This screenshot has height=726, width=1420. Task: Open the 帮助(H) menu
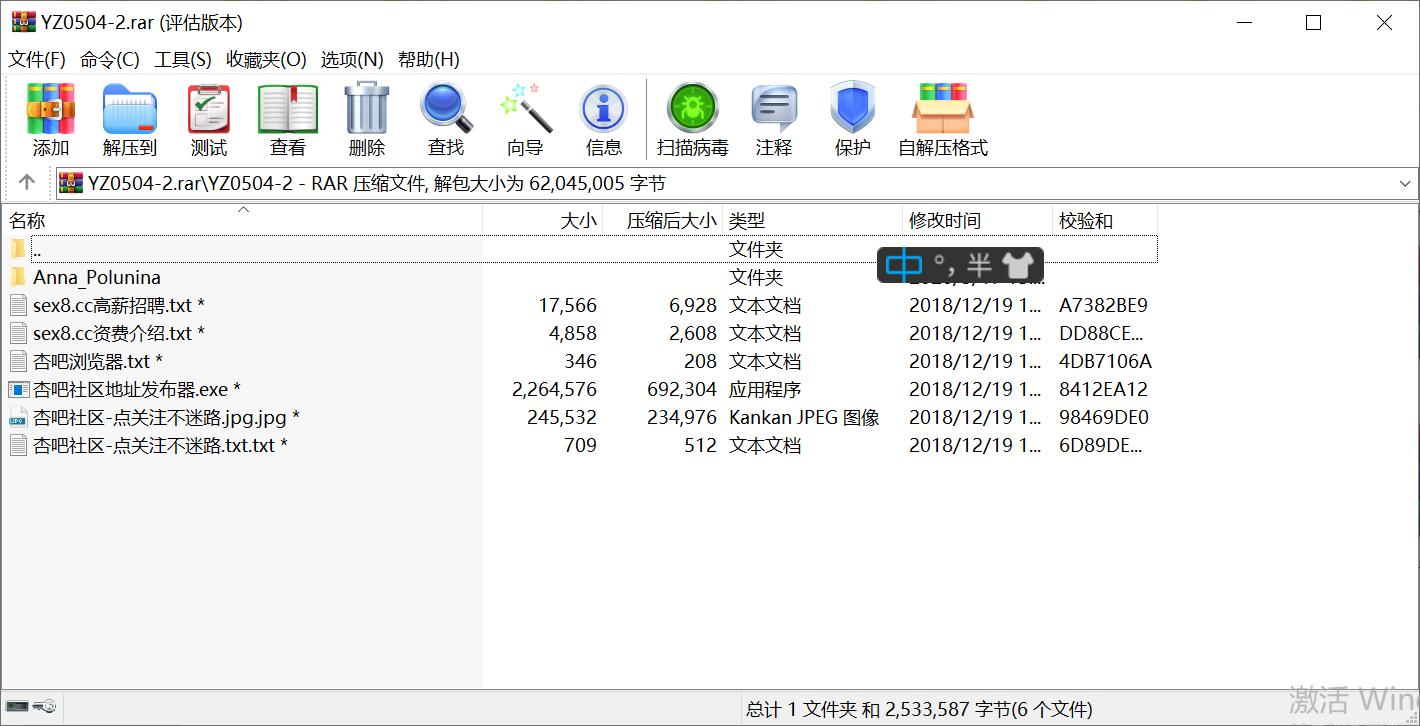pos(428,59)
